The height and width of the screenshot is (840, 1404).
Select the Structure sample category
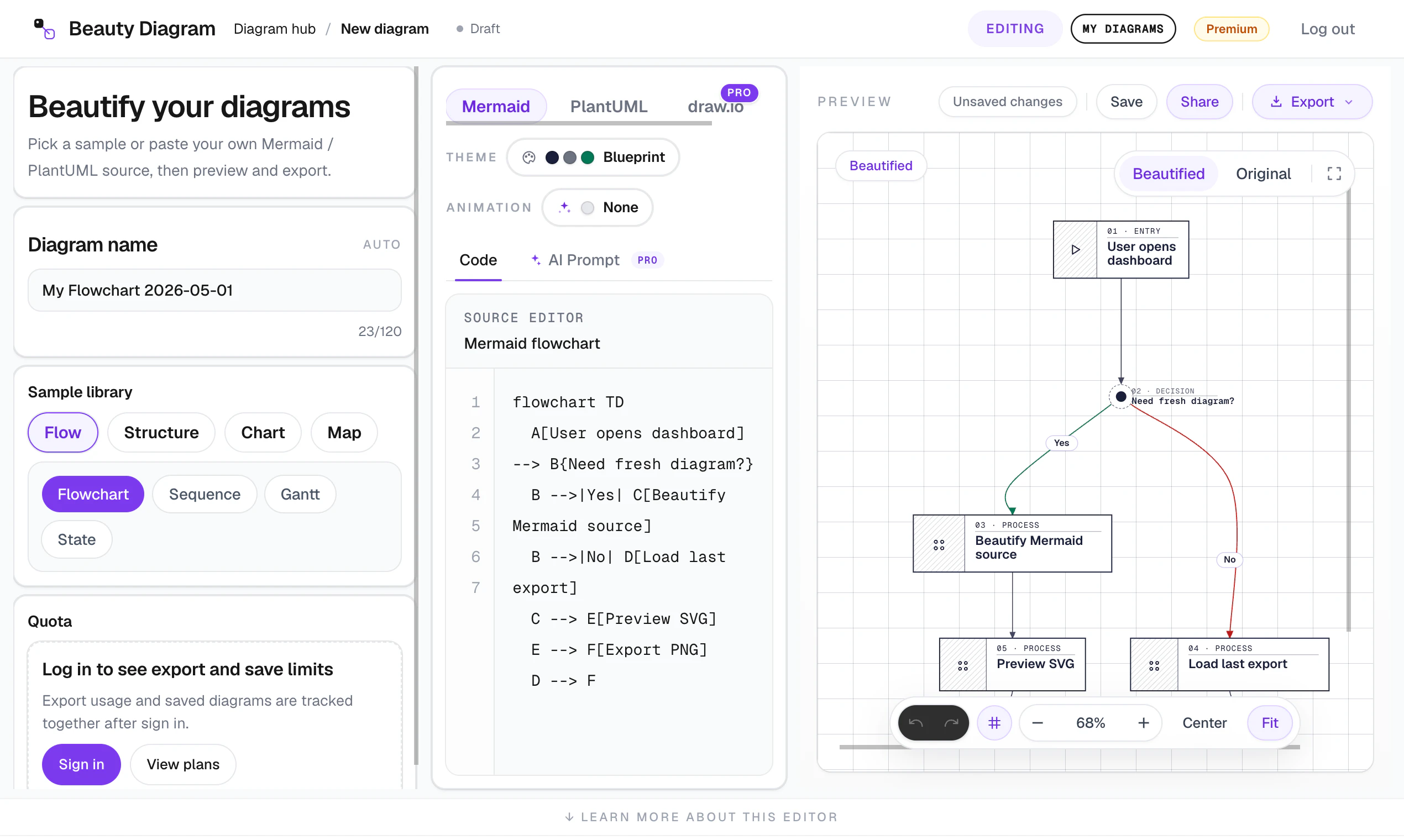(x=161, y=433)
